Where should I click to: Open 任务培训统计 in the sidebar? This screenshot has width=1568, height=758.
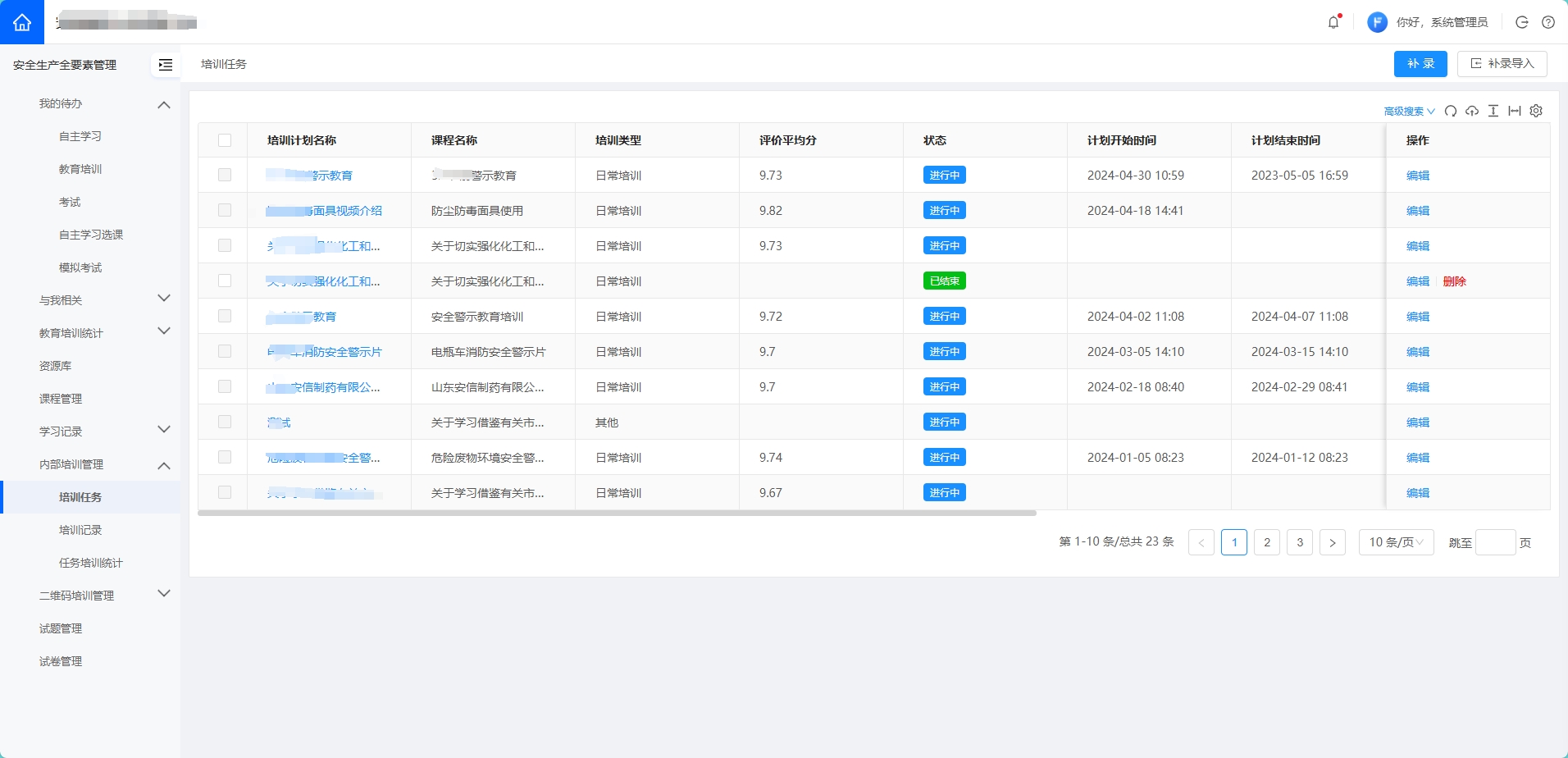(90, 563)
